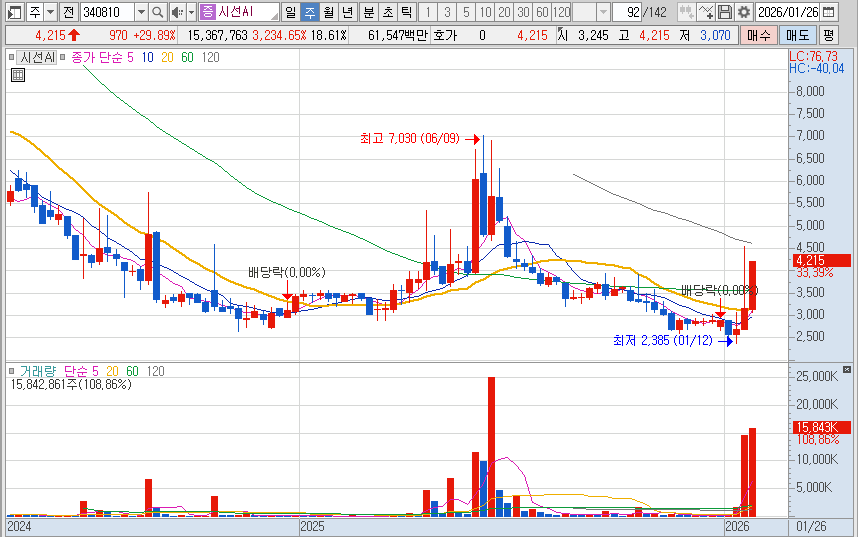Switch to the second 초 chart

(x=388, y=11)
